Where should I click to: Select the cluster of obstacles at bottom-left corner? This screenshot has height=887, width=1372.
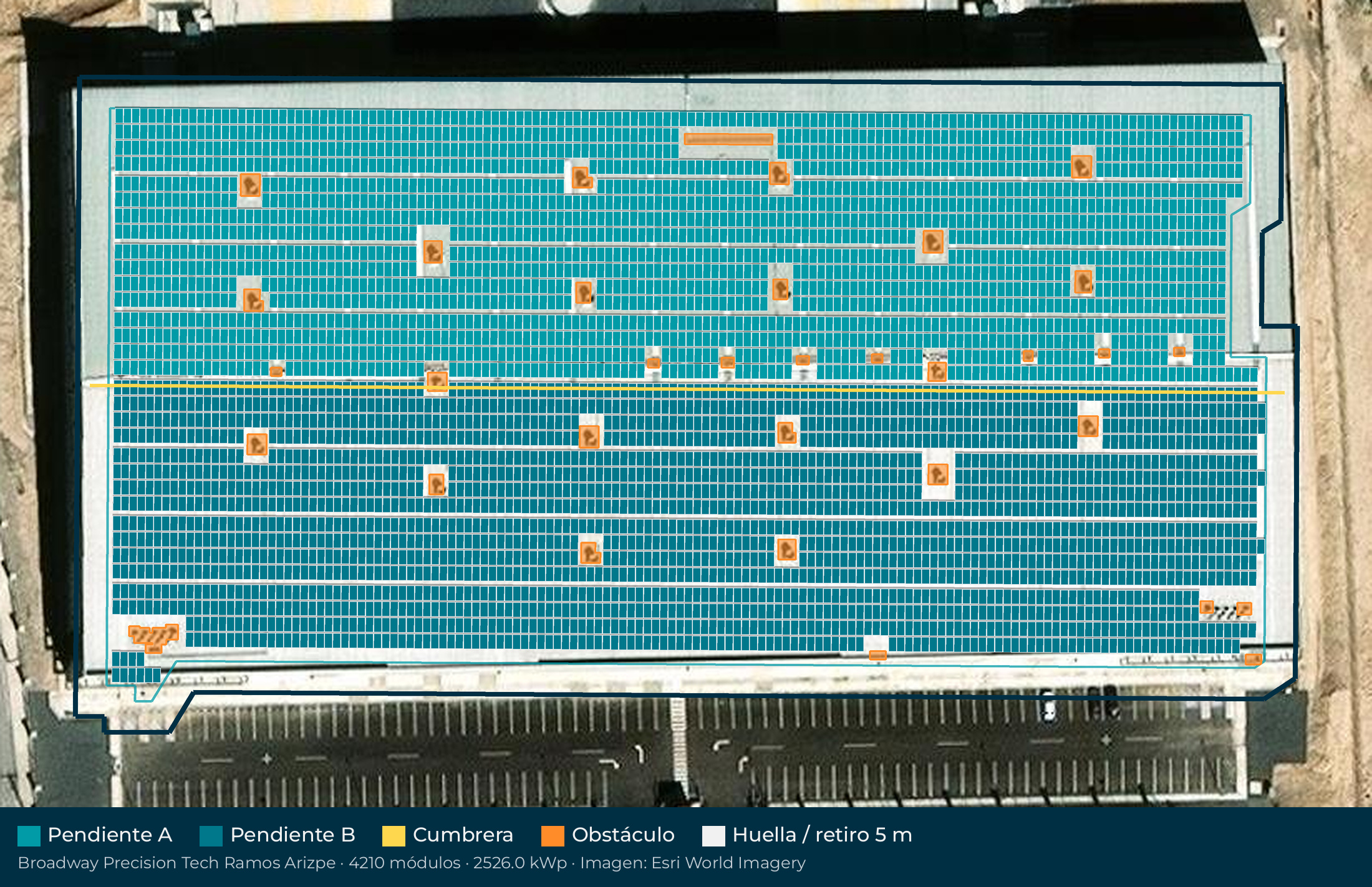pos(153,638)
